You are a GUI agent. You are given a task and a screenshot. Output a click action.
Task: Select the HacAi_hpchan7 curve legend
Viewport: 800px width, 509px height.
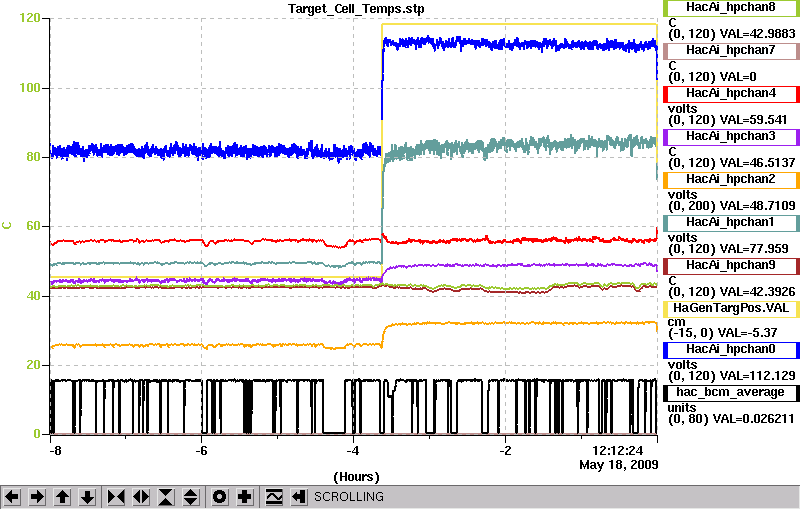coord(731,50)
